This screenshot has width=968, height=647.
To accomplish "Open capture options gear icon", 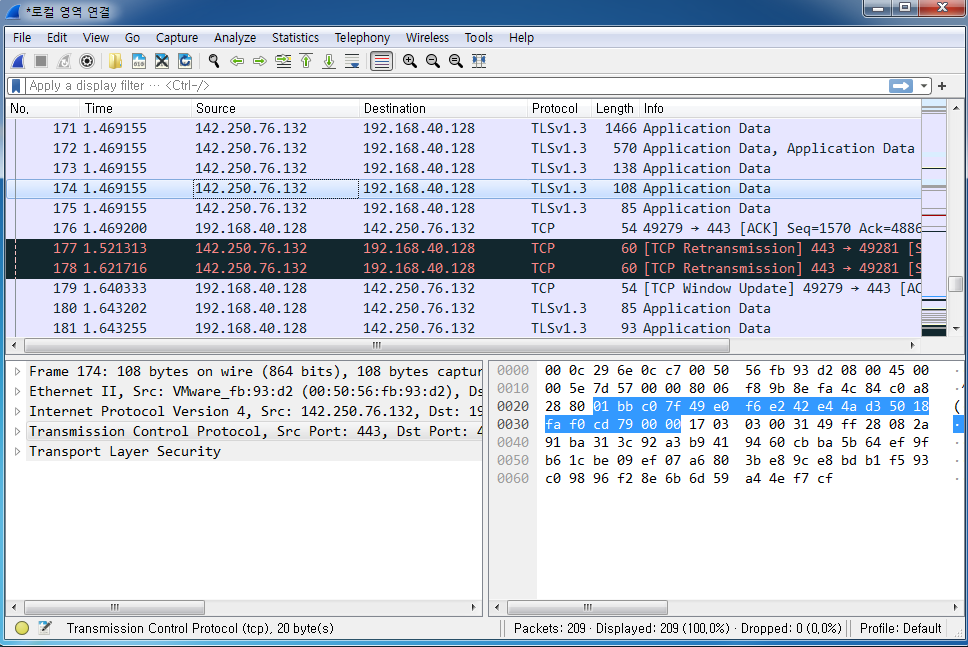I will click(x=87, y=61).
